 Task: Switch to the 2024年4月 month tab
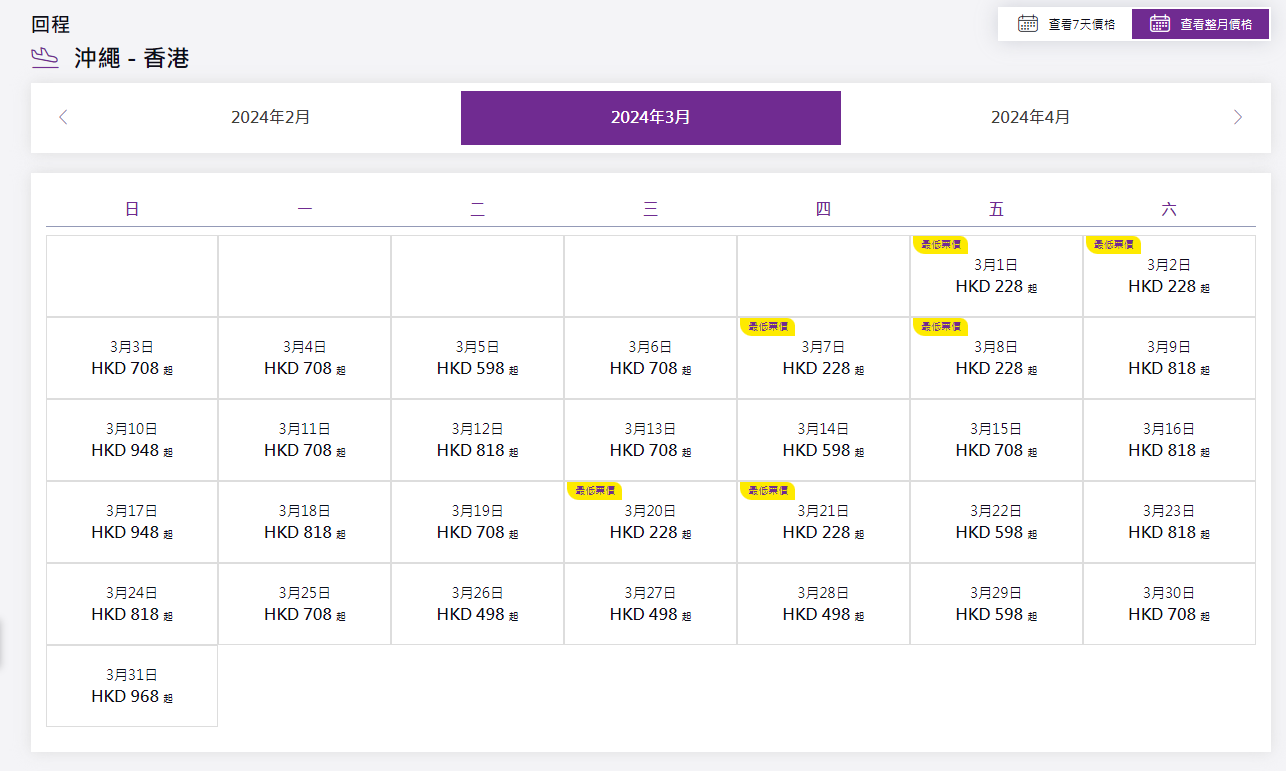(1030, 118)
